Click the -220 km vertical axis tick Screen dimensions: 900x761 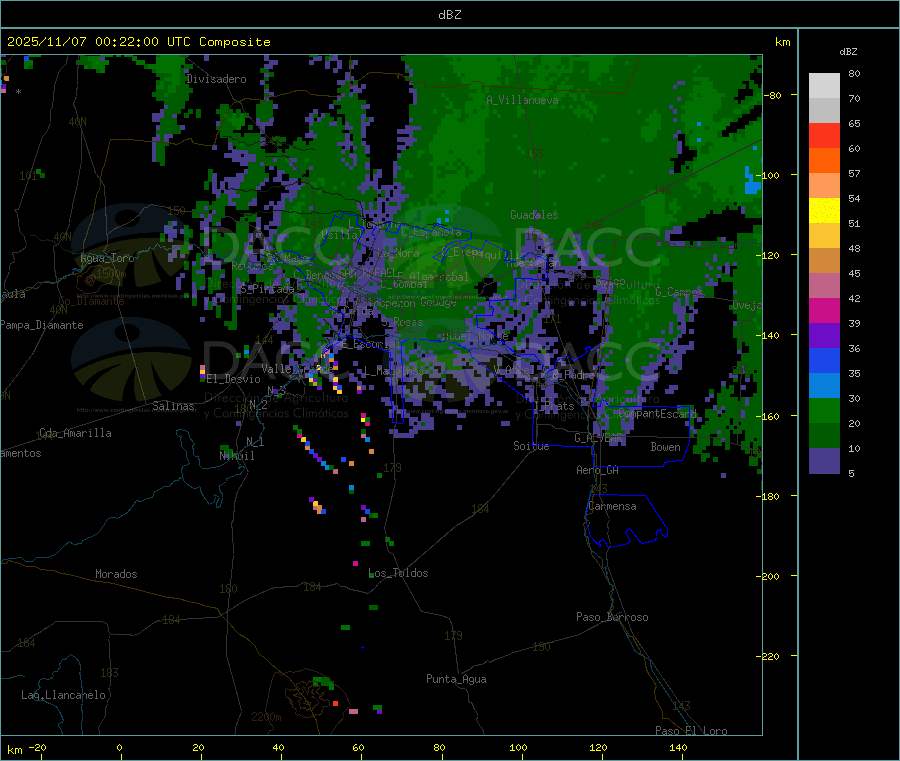tap(768, 656)
